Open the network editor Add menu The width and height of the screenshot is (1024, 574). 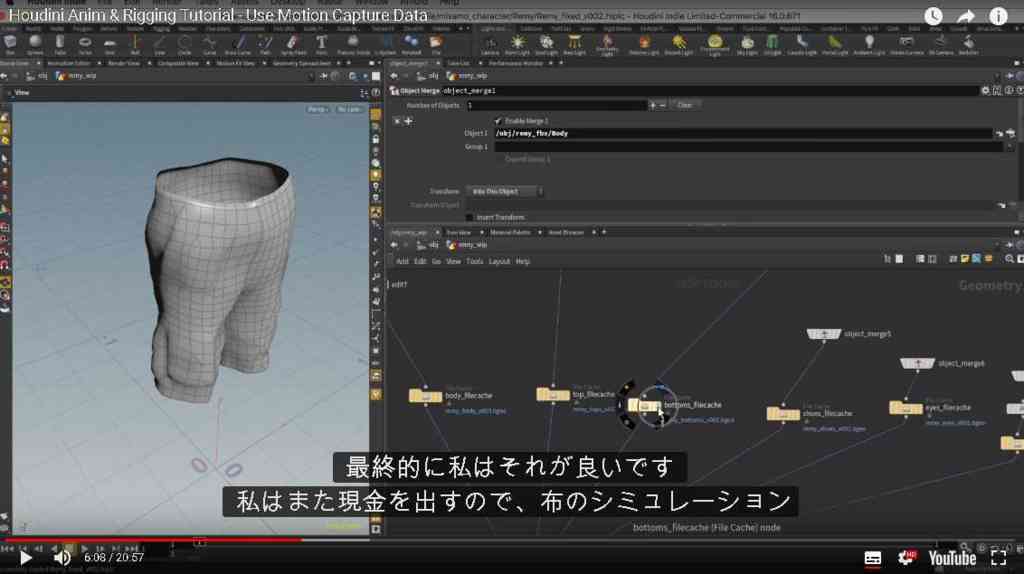tap(402, 261)
